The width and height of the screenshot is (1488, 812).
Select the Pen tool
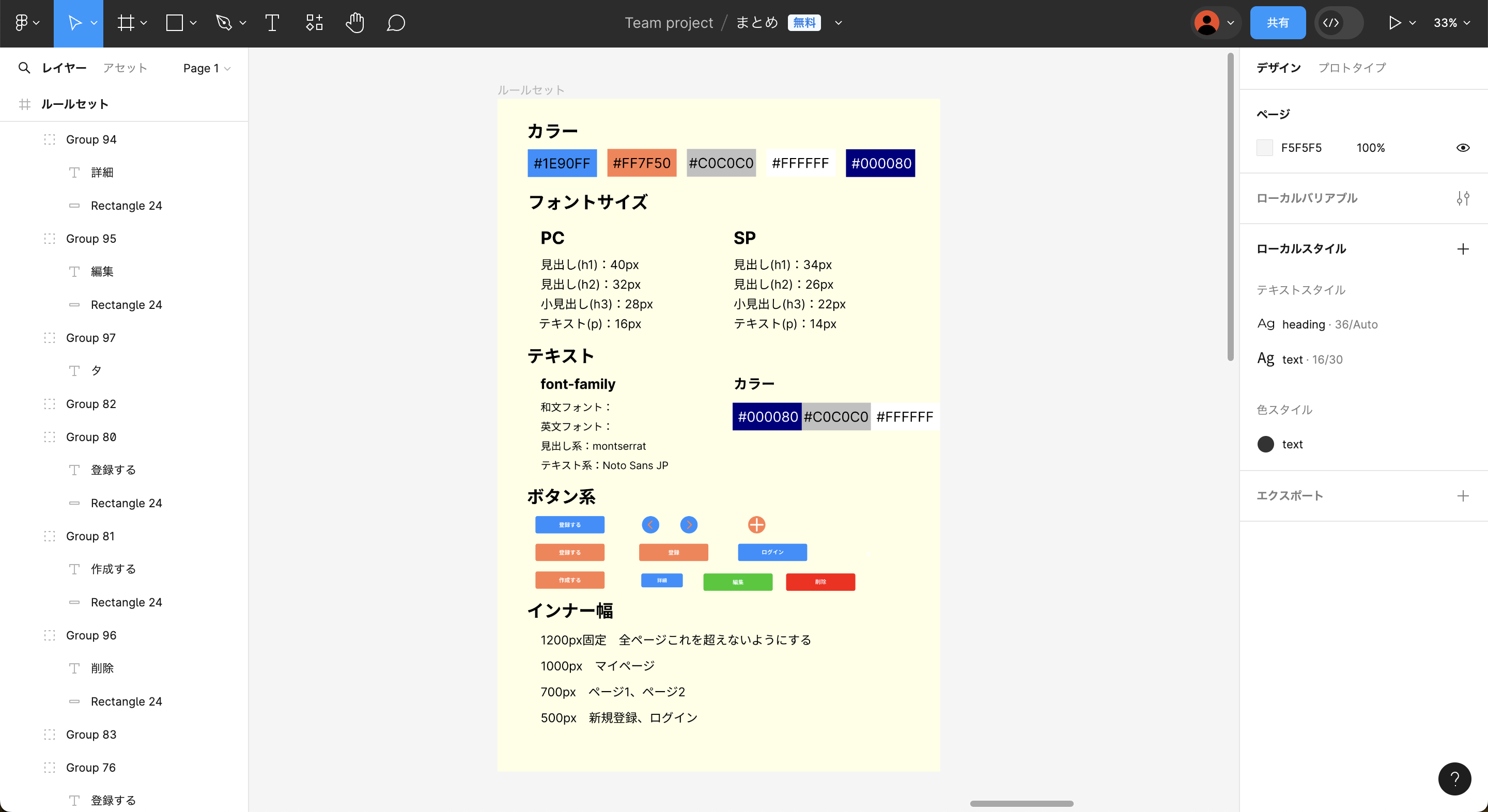(x=224, y=23)
